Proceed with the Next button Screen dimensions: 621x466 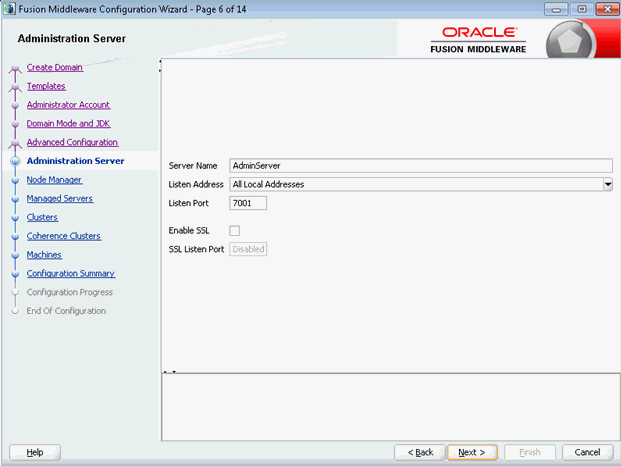[472, 452]
